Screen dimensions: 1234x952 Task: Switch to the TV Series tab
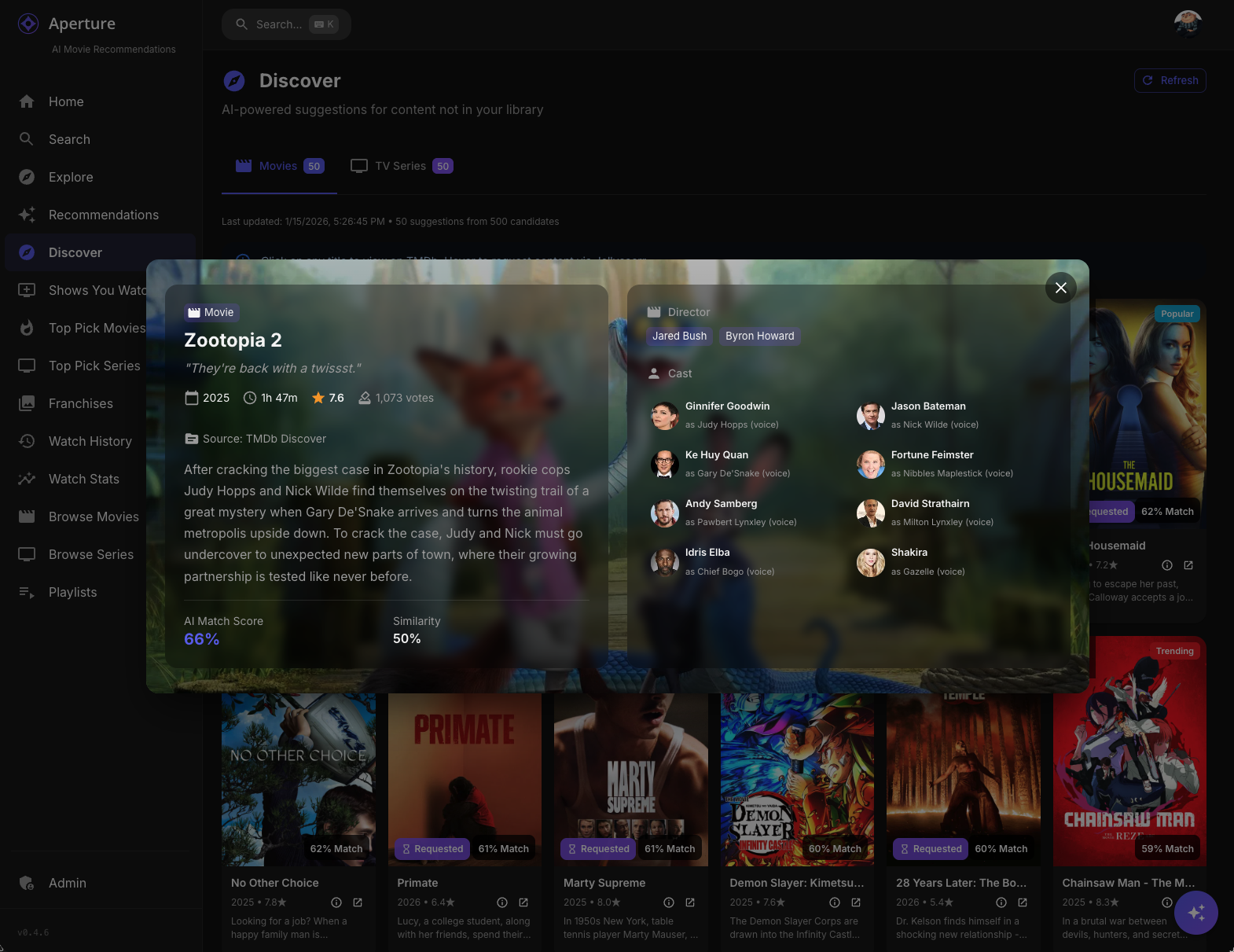[402, 166]
